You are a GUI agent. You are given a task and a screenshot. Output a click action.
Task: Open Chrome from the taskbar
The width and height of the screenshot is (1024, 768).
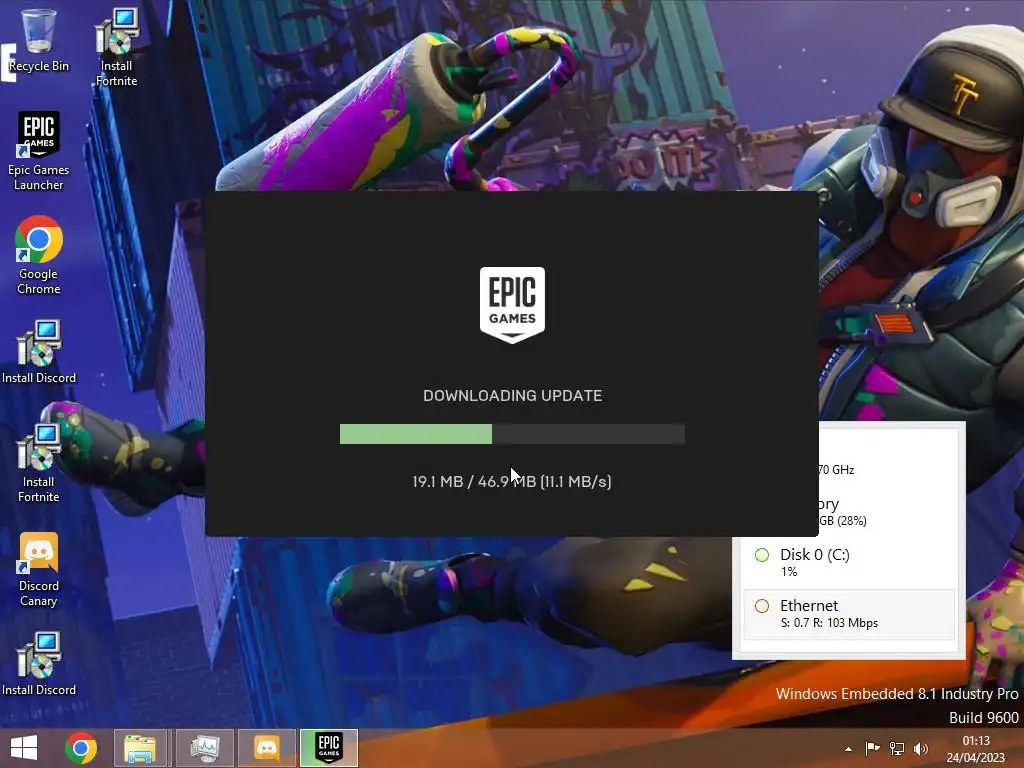coord(81,748)
